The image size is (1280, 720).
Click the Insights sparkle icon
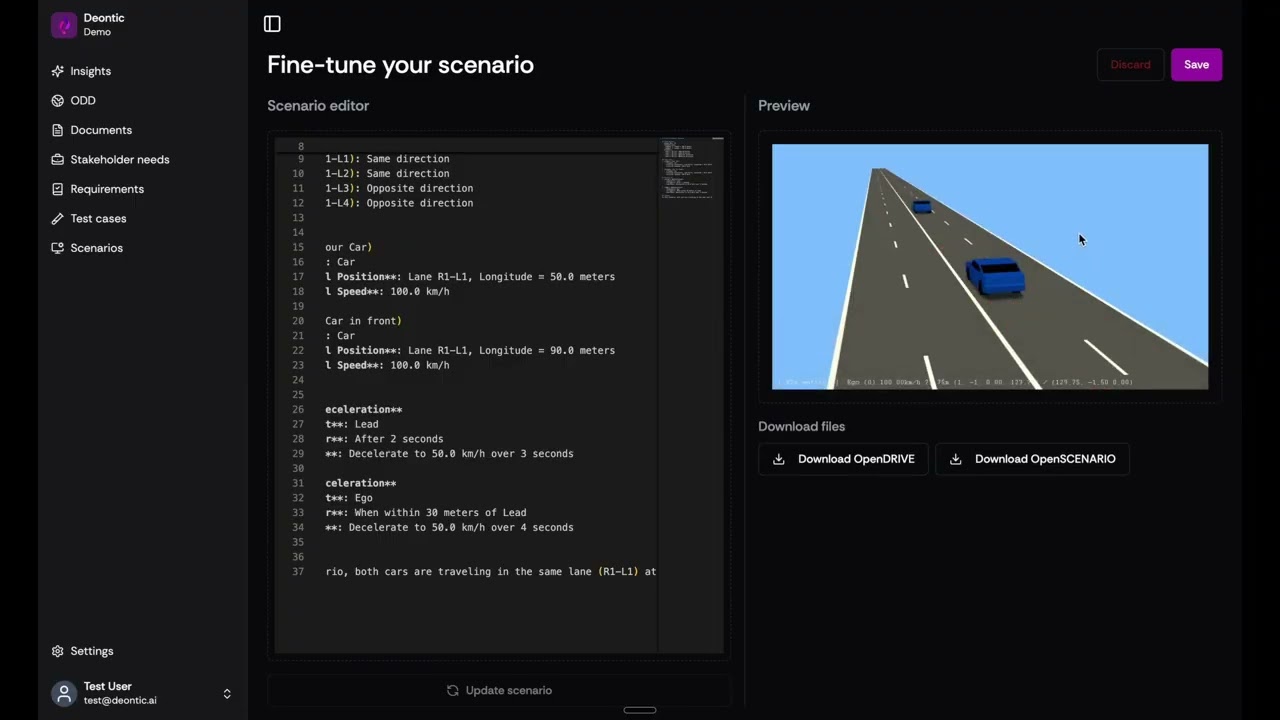pos(58,71)
